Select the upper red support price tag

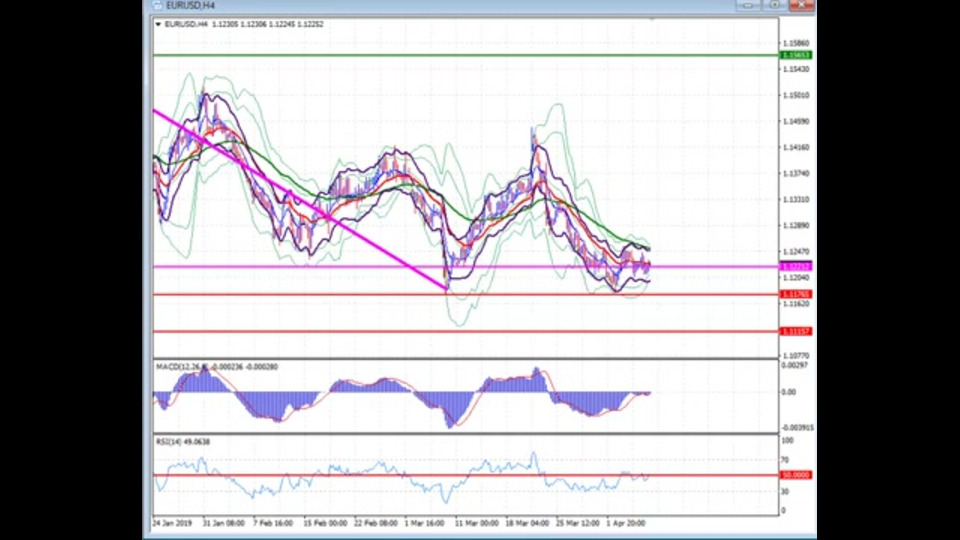(795, 294)
